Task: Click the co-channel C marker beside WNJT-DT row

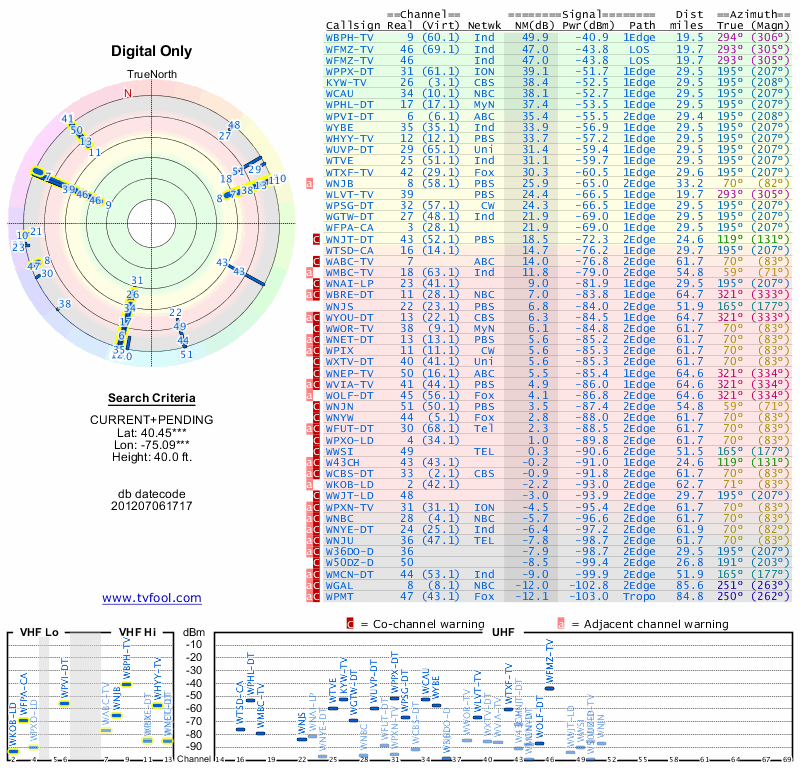Action: 316,239
